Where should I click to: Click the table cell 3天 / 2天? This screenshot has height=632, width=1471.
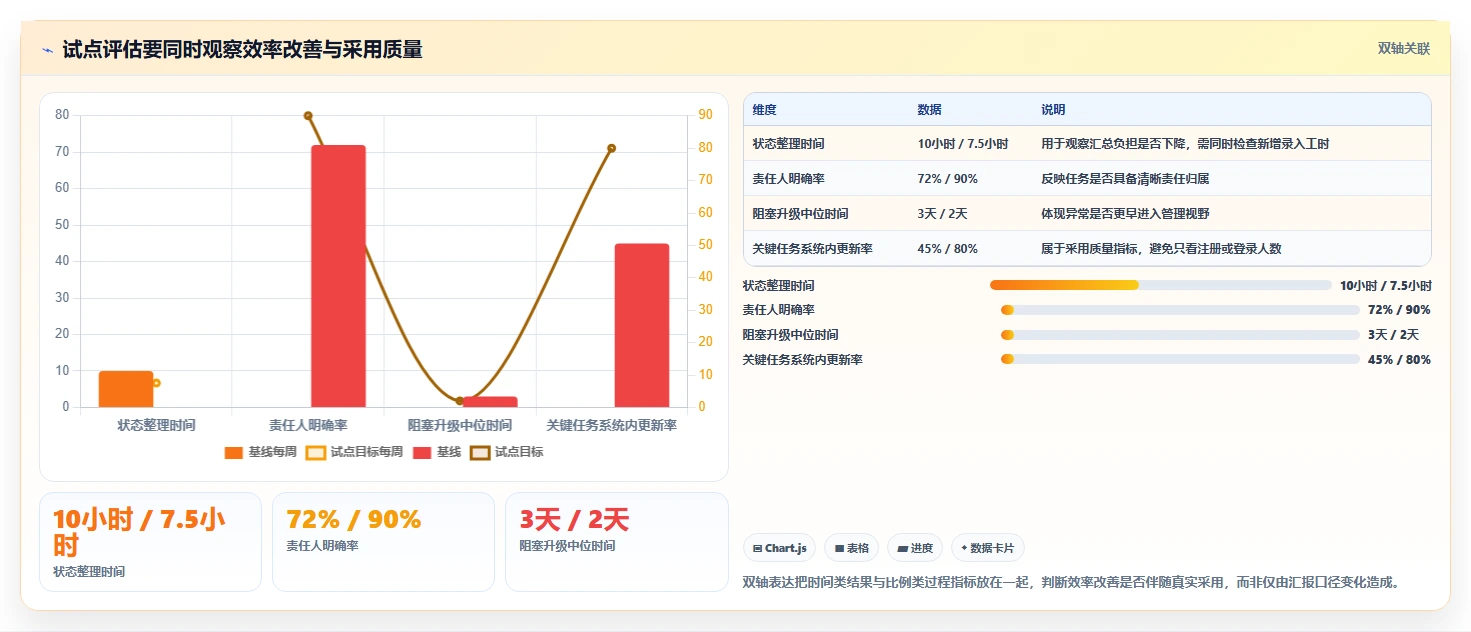pyautogui.click(x=942, y=214)
